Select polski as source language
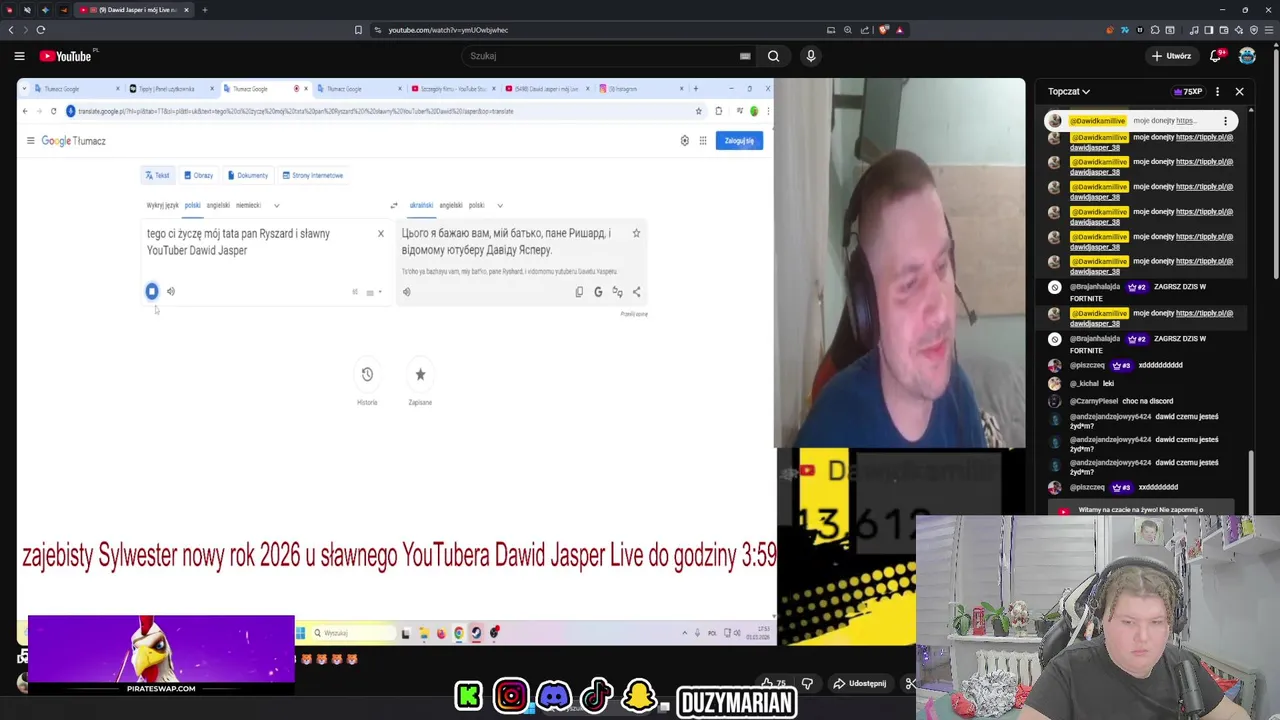1280x720 pixels. [x=192, y=205]
